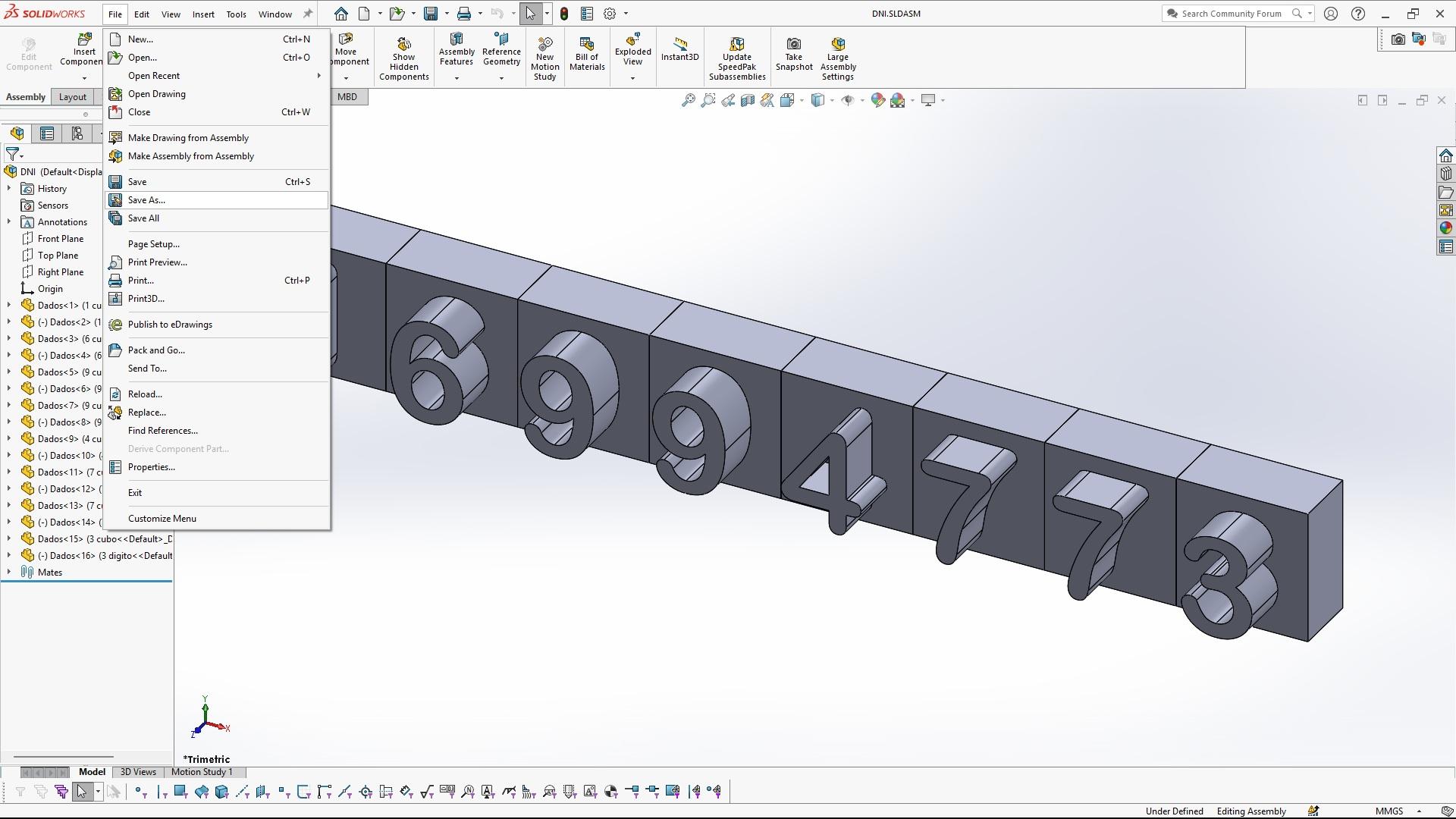Click the New document icon

[x=364, y=14]
